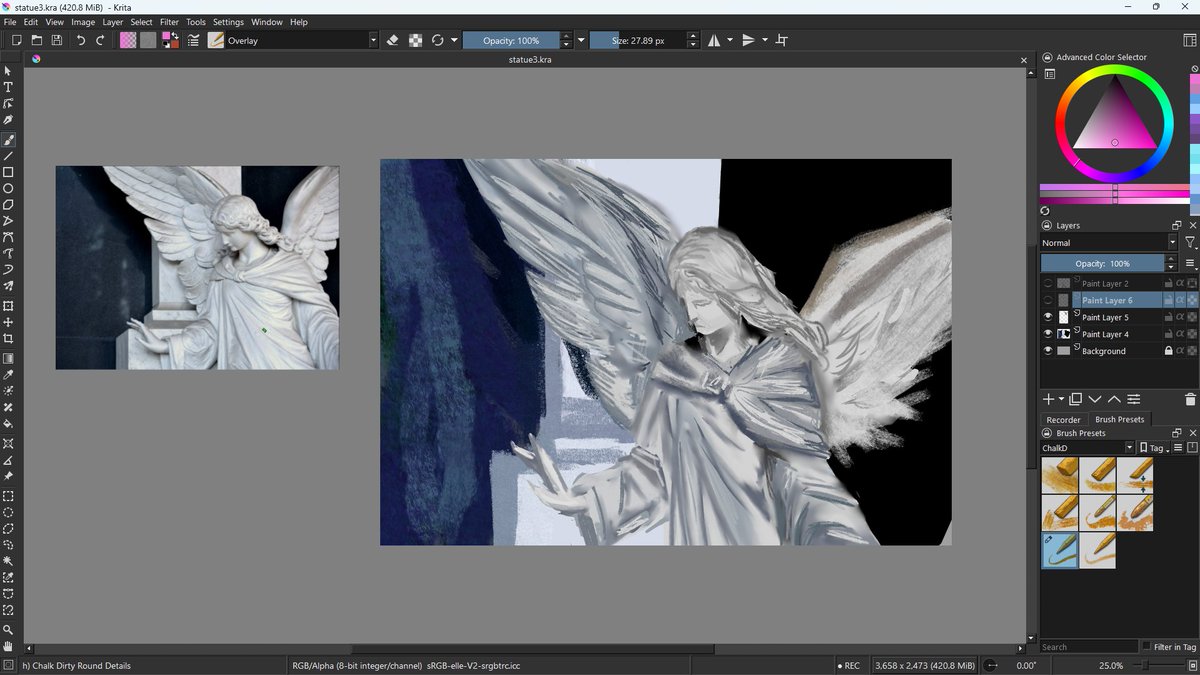This screenshot has width=1200, height=675.
Task: Hide Paint Layer 5
Action: tap(1048, 317)
